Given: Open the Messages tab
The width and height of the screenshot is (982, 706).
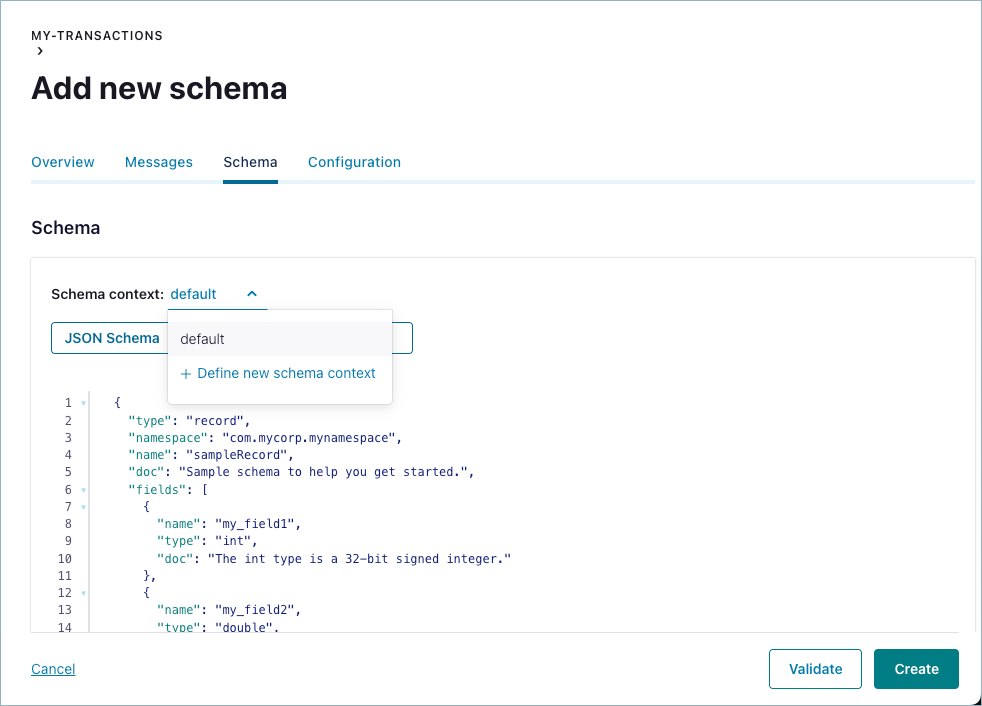Looking at the screenshot, I should click(159, 162).
